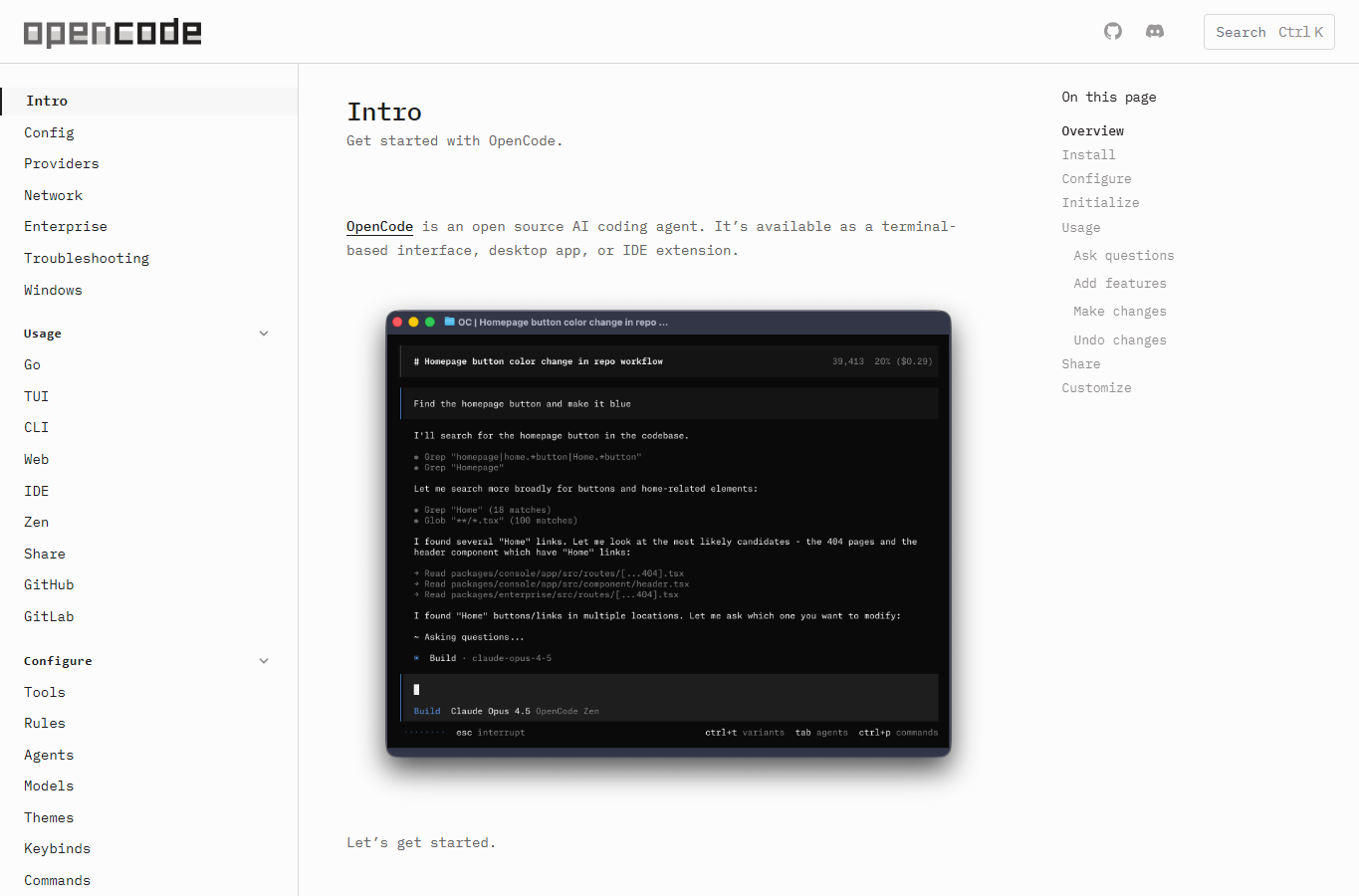The width and height of the screenshot is (1359, 896).
Task: Open the Web docs page
Action: pyautogui.click(x=37, y=459)
